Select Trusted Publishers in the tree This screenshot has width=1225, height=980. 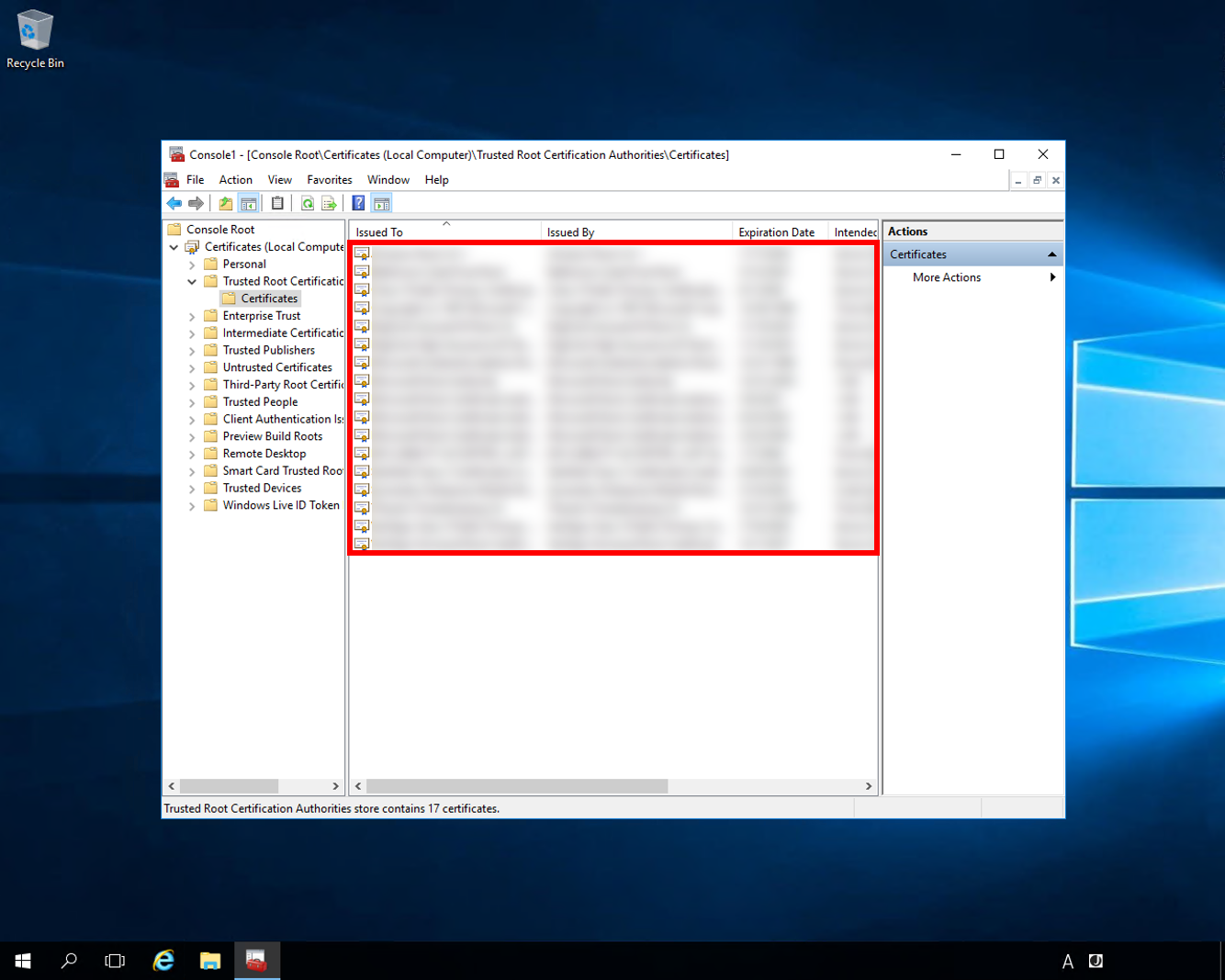268,350
